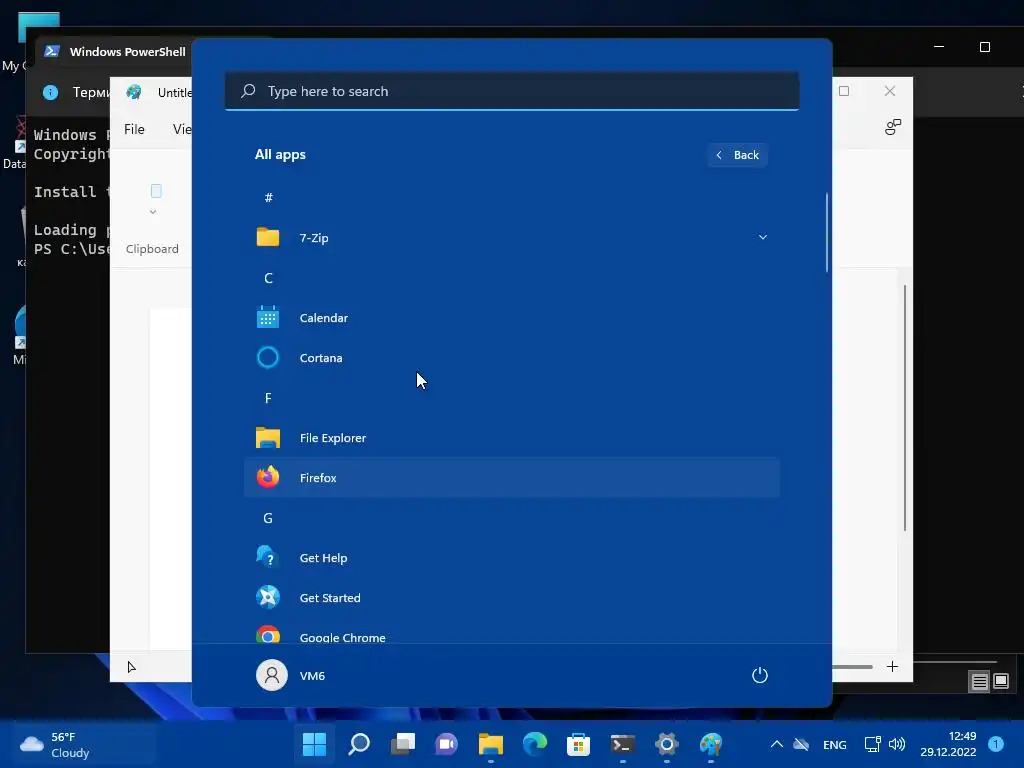Open taskbar Search magnifier

pyautogui.click(x=359, y=744)
